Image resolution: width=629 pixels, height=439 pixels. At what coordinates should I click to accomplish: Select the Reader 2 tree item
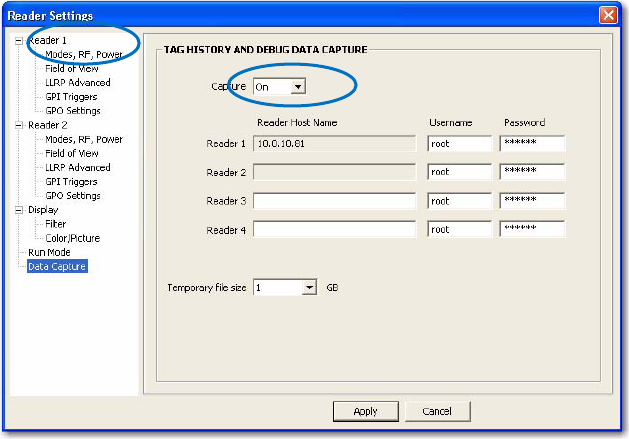pos(47,125)
